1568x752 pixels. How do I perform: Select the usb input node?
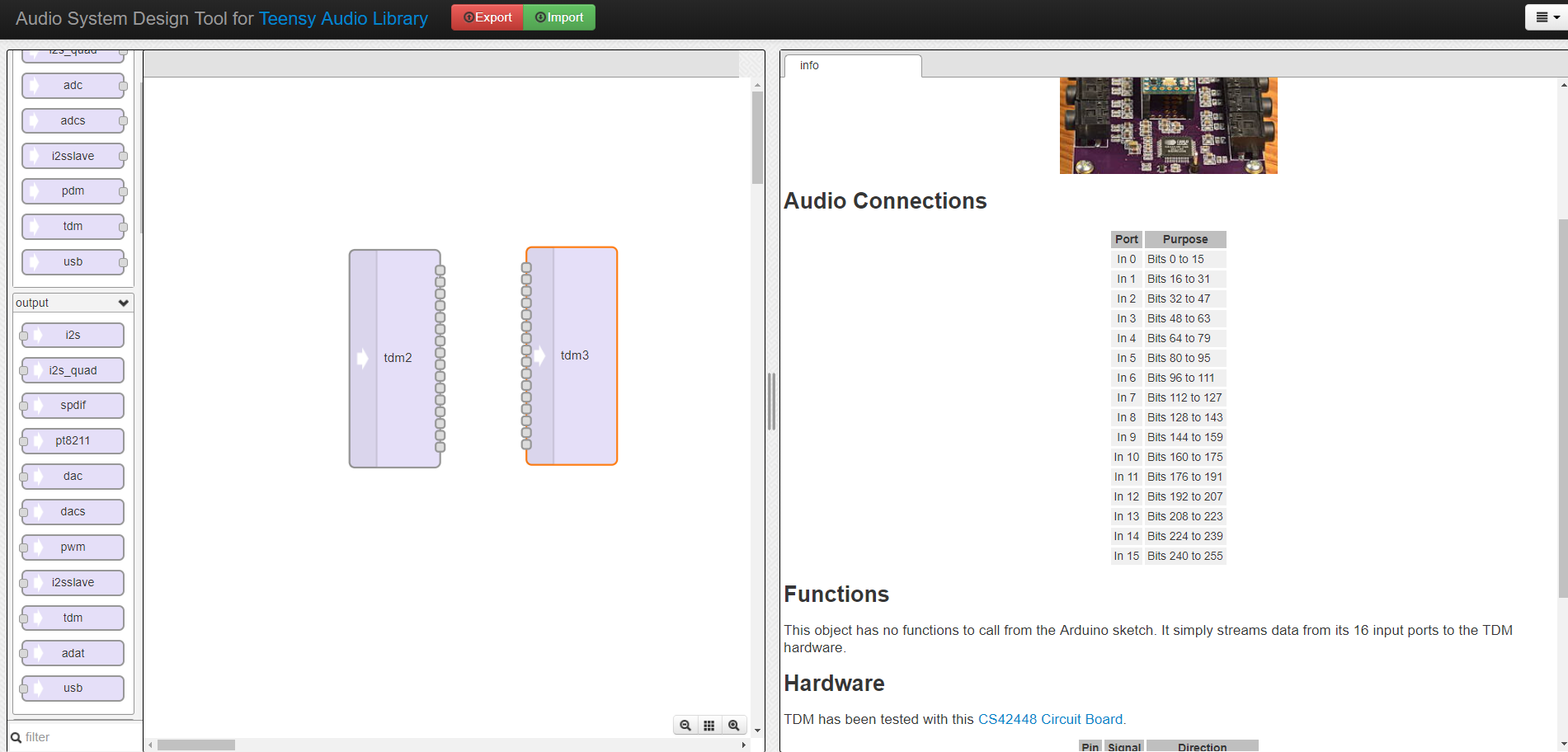point(73,262)
